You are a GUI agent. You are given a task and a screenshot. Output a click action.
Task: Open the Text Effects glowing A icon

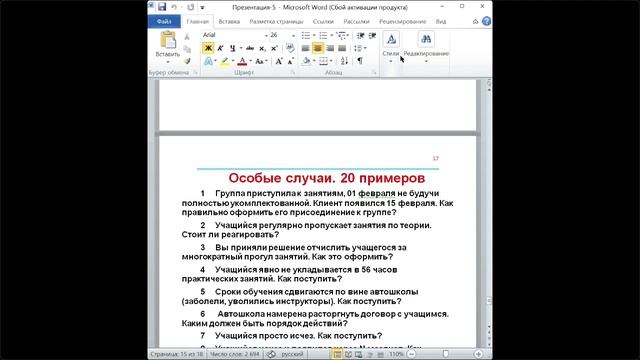[208, 61]
